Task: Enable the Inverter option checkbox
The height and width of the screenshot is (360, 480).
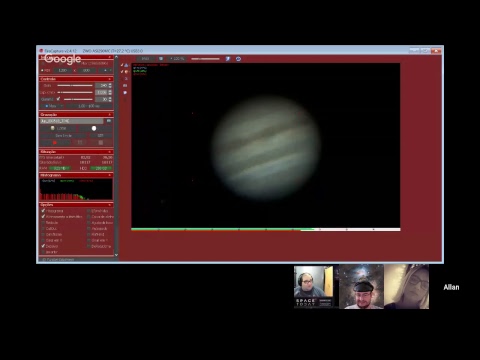Action: click(43, 252)
